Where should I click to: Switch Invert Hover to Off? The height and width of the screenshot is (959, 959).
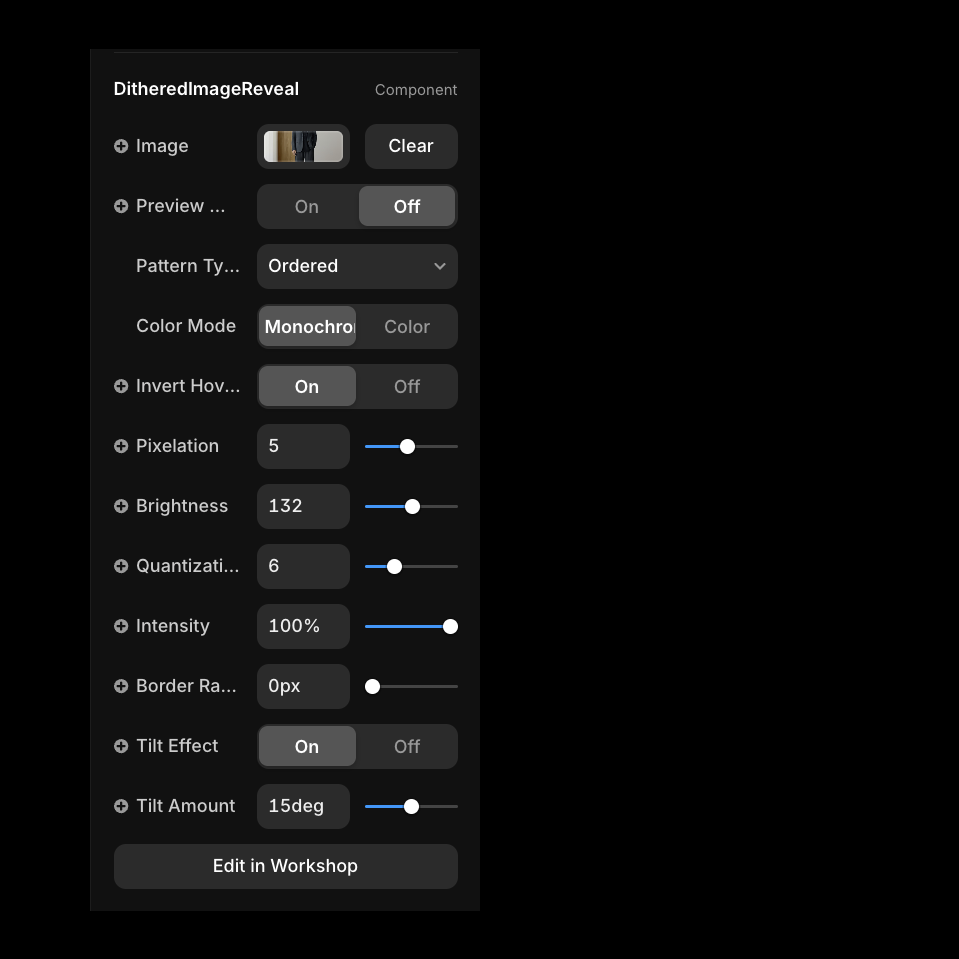[407, 386]
